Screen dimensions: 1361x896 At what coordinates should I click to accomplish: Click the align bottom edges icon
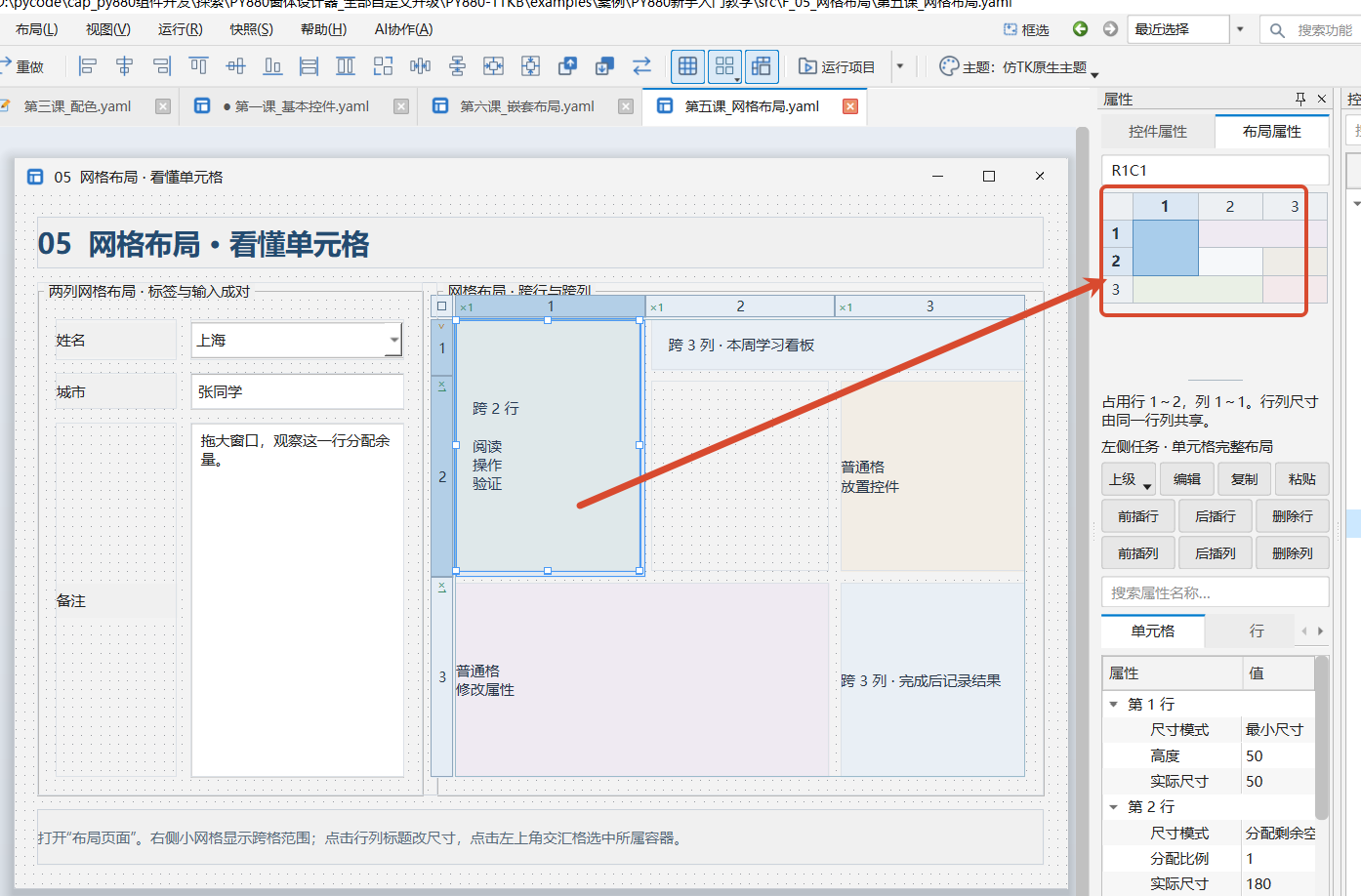(x=273, y=66)
